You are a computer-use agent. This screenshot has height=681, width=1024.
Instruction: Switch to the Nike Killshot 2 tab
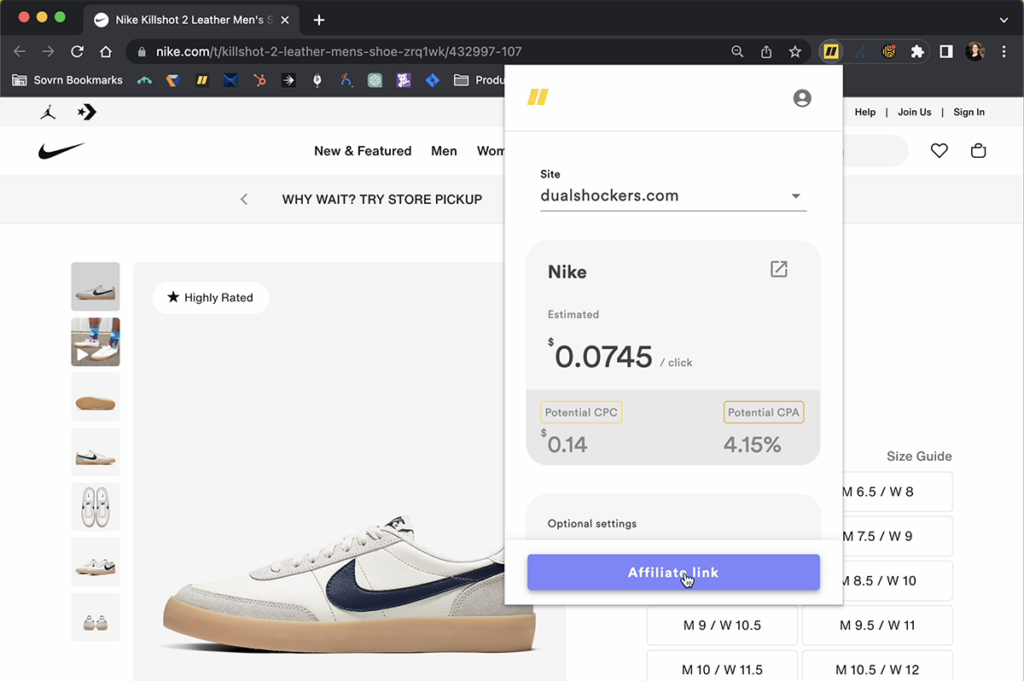pos(191,20)
